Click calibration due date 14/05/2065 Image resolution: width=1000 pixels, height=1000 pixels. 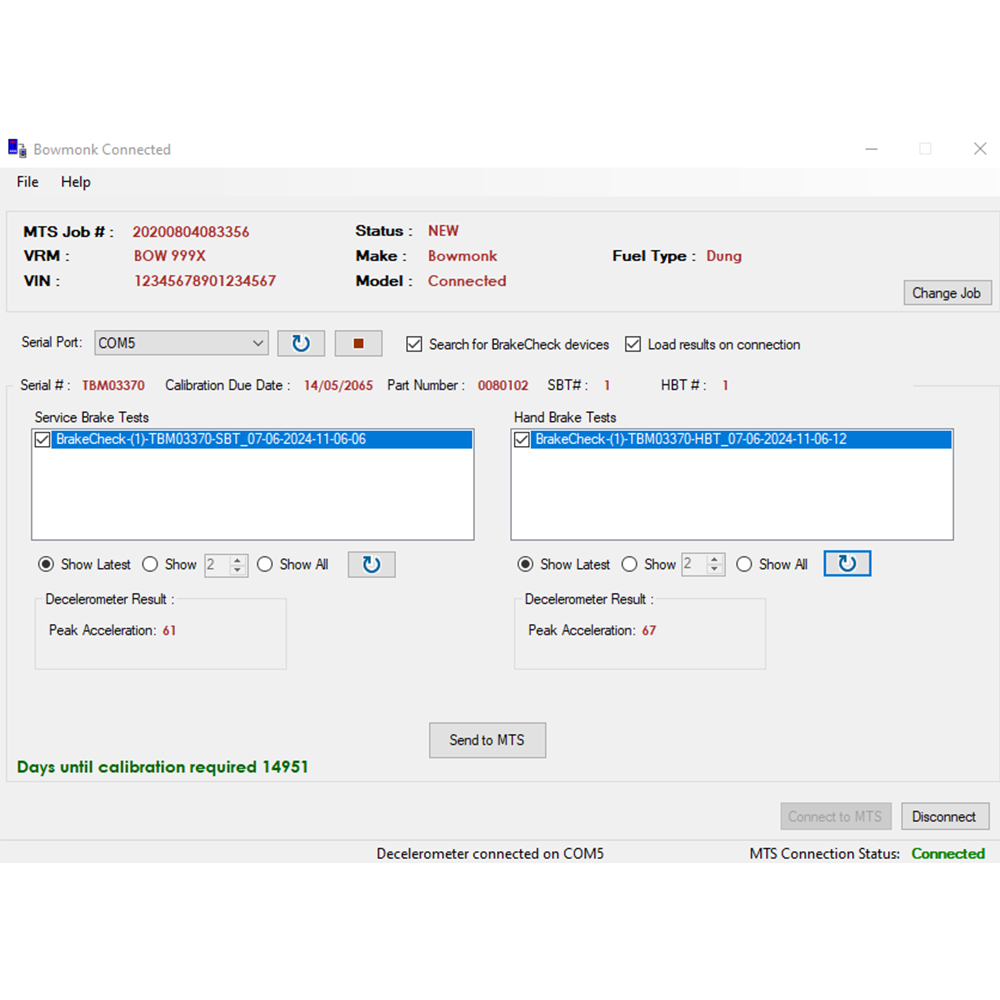338,386
